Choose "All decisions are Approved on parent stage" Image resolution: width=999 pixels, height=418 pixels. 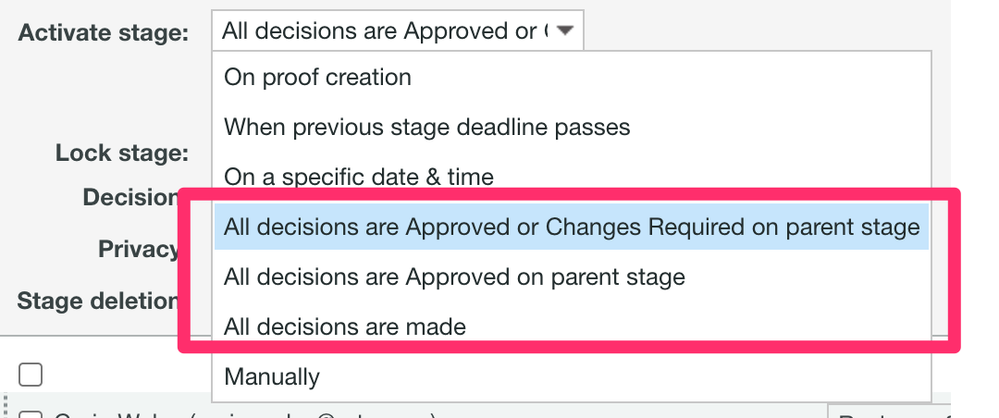click(454, 277)
